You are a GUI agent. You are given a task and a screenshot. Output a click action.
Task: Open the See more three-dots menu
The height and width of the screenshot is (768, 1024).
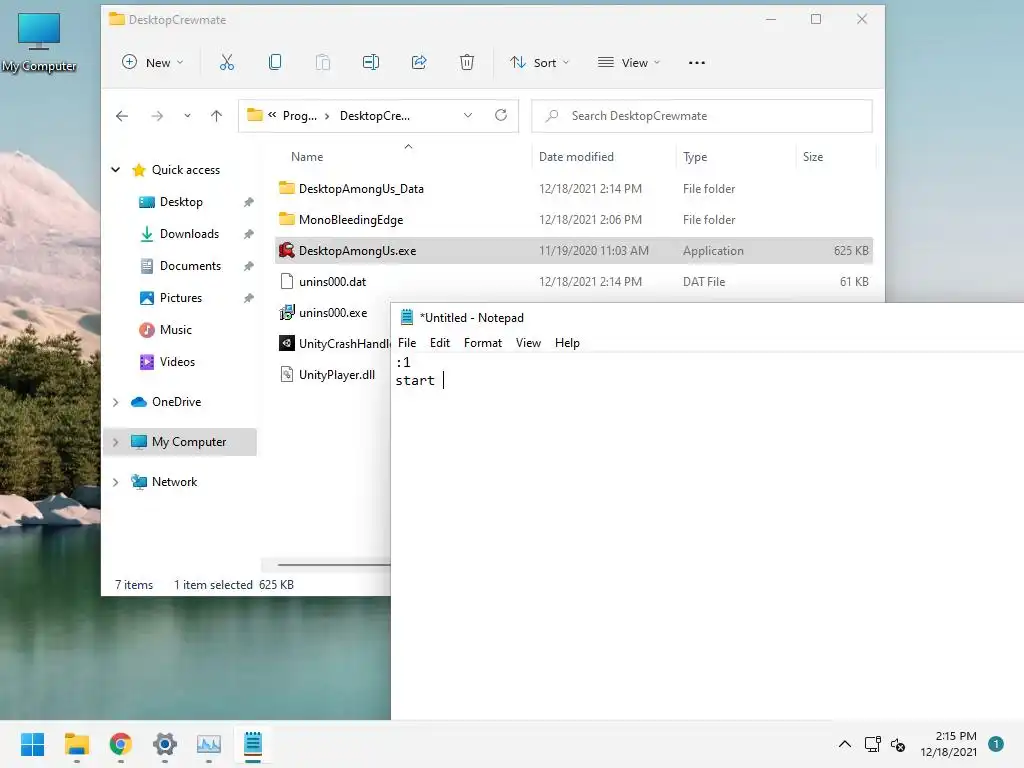[x=697, y=63]
